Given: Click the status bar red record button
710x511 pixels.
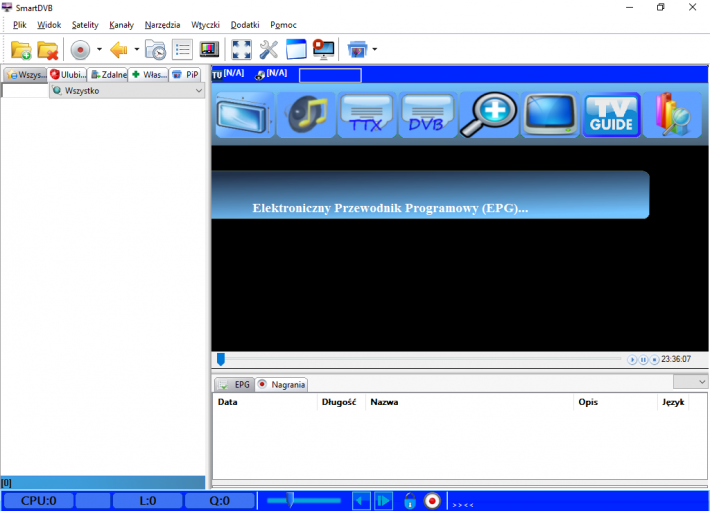Looking at the screenshot, I should point(432,501).
